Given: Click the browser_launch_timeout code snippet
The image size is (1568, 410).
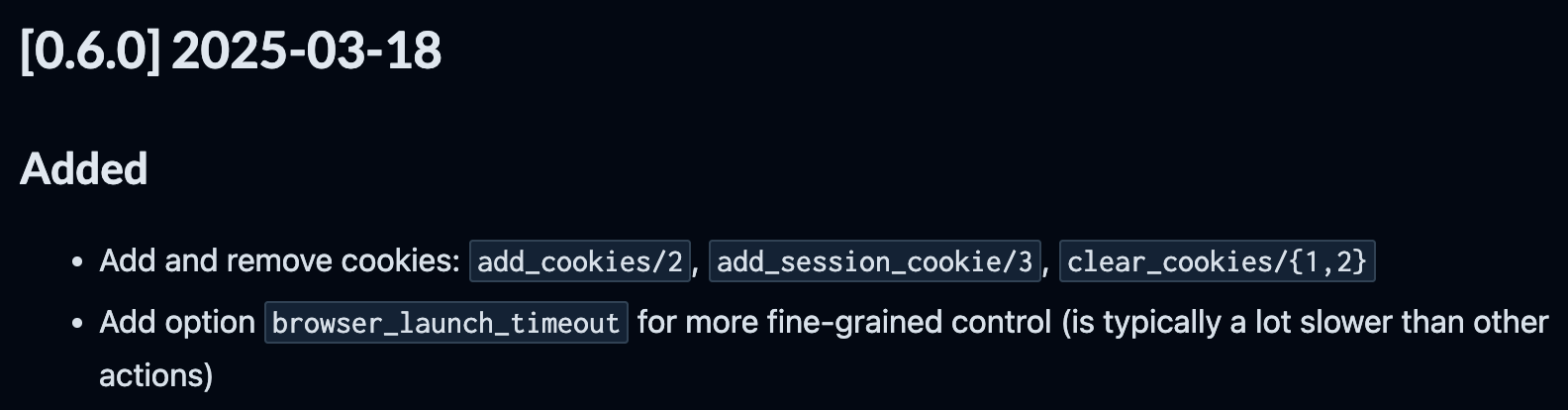Looking at the screenshot, I should (x=445, y=323).
